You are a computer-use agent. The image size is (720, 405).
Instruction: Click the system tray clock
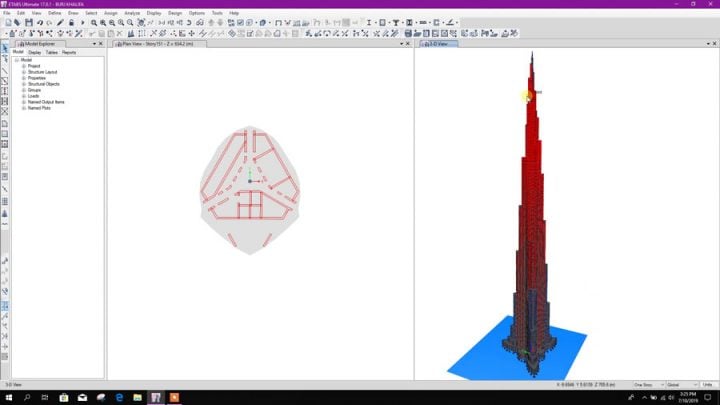click(687, 398)
